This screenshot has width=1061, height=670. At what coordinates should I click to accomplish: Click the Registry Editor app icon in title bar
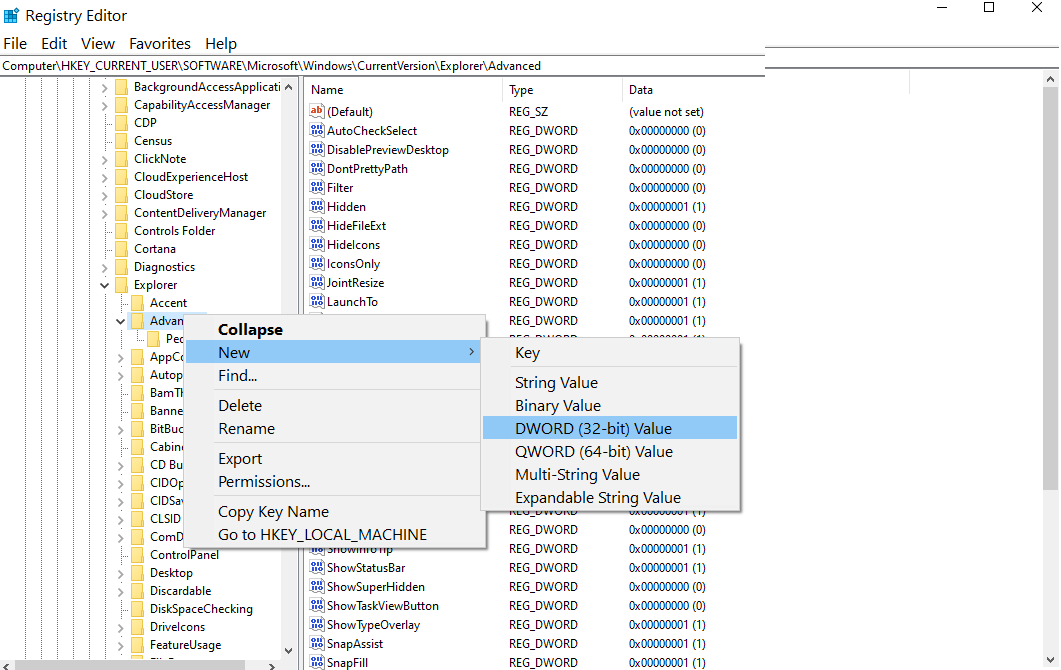(12, 16)
